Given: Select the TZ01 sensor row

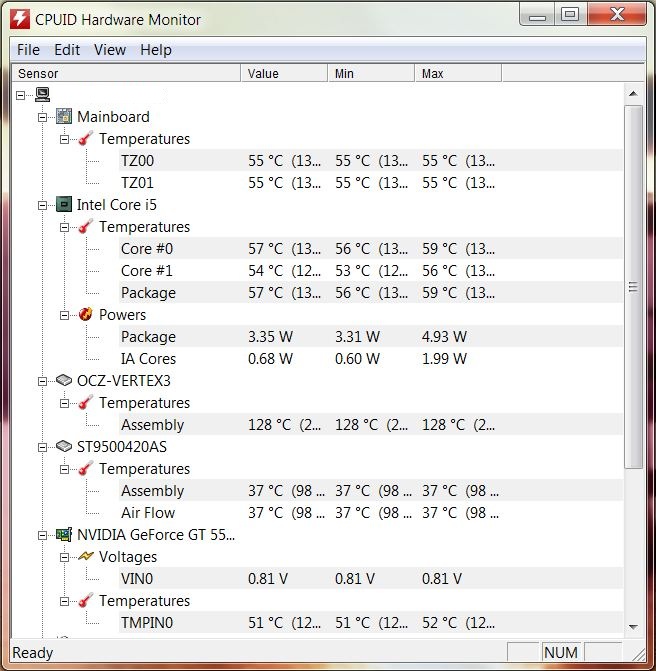Looking at the screenshot, I should click(x=371, y=183).
